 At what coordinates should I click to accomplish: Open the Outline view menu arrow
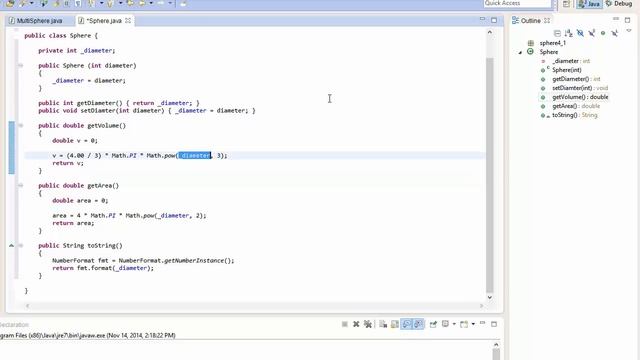(x=629, y=31)
